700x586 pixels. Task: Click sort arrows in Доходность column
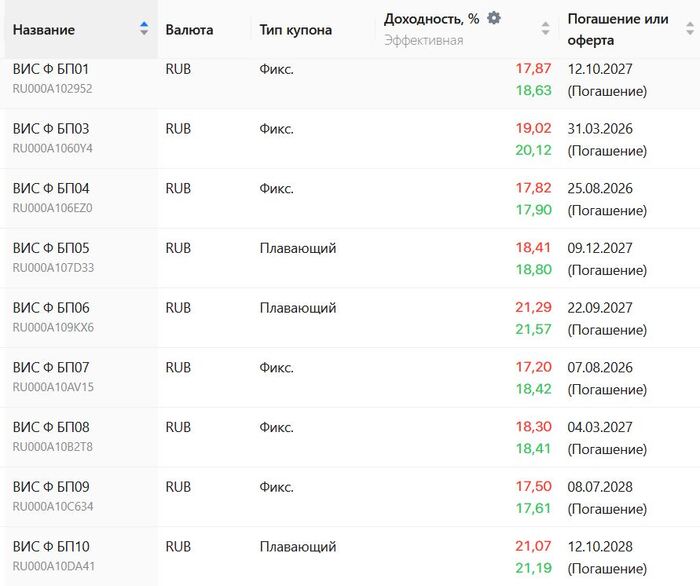click(545, 29)
